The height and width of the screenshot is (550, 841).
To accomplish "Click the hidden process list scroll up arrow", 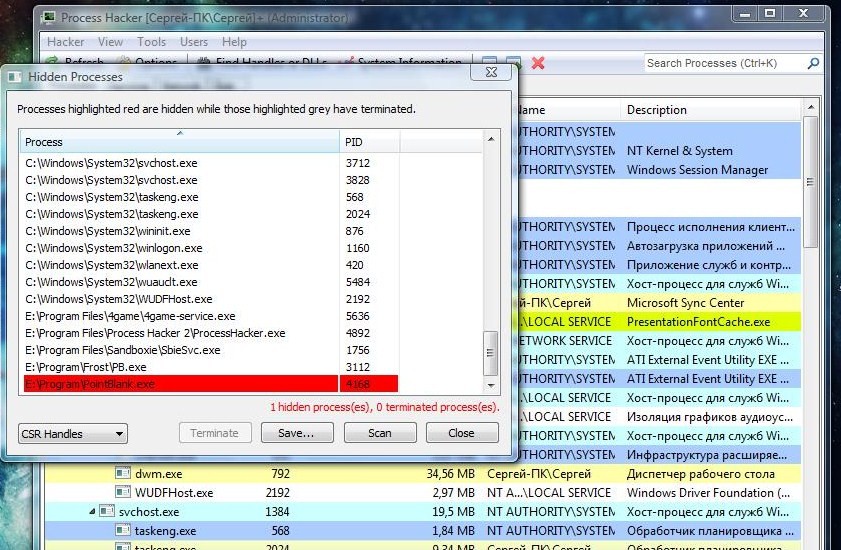I will click(x=491, y=139).
